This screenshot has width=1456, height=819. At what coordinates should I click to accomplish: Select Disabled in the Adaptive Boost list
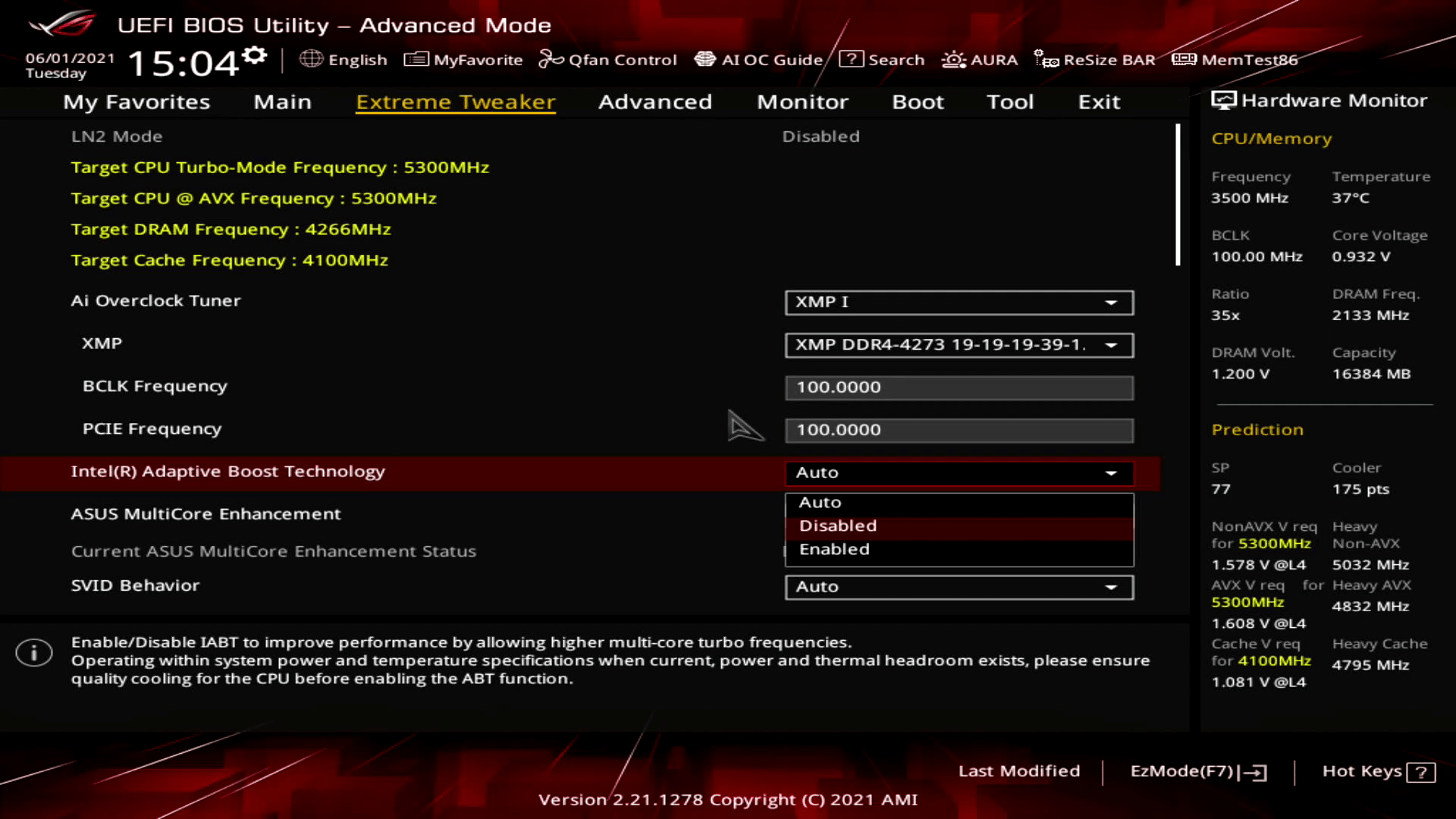pyautogui.click(x=837, y=526)
